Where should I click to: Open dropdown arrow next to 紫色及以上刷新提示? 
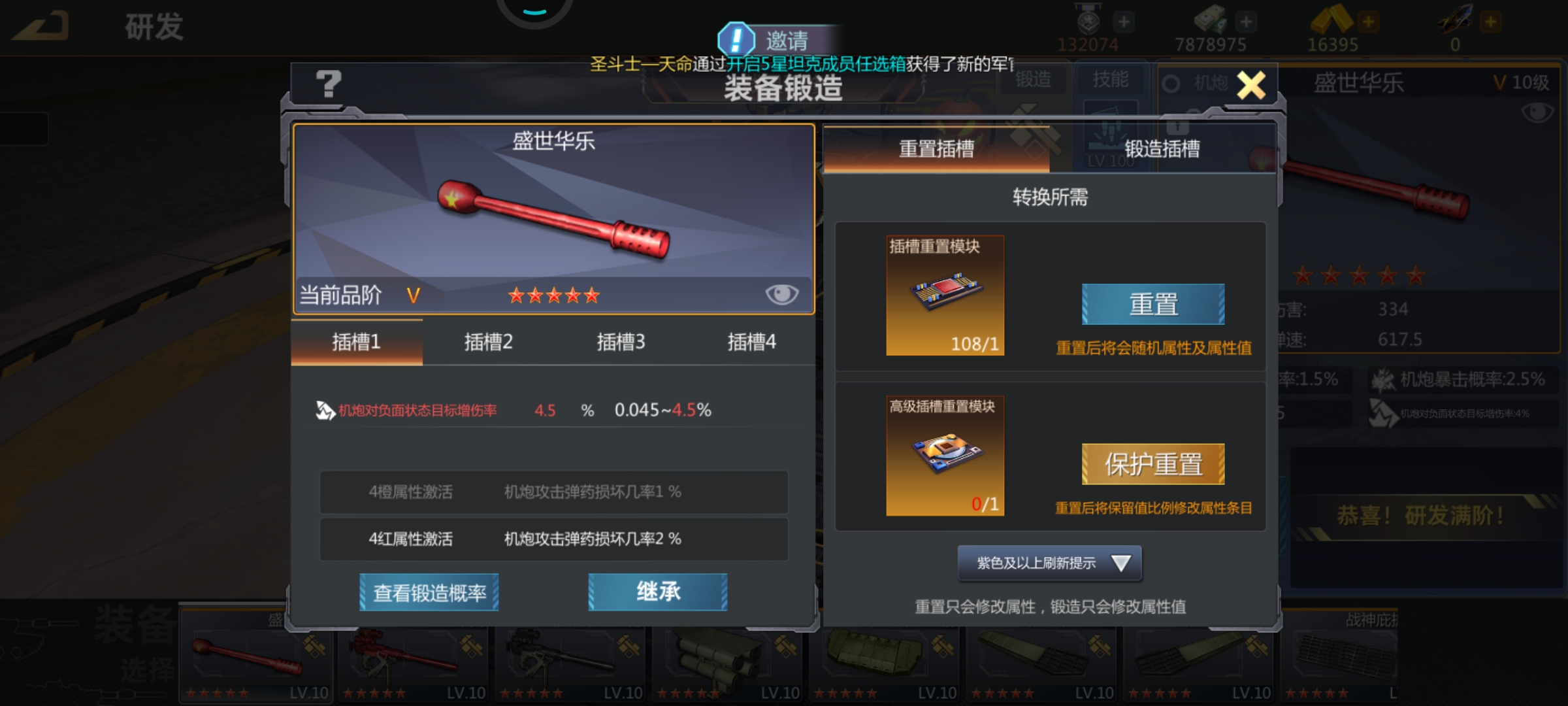(x=1120, y=563)
